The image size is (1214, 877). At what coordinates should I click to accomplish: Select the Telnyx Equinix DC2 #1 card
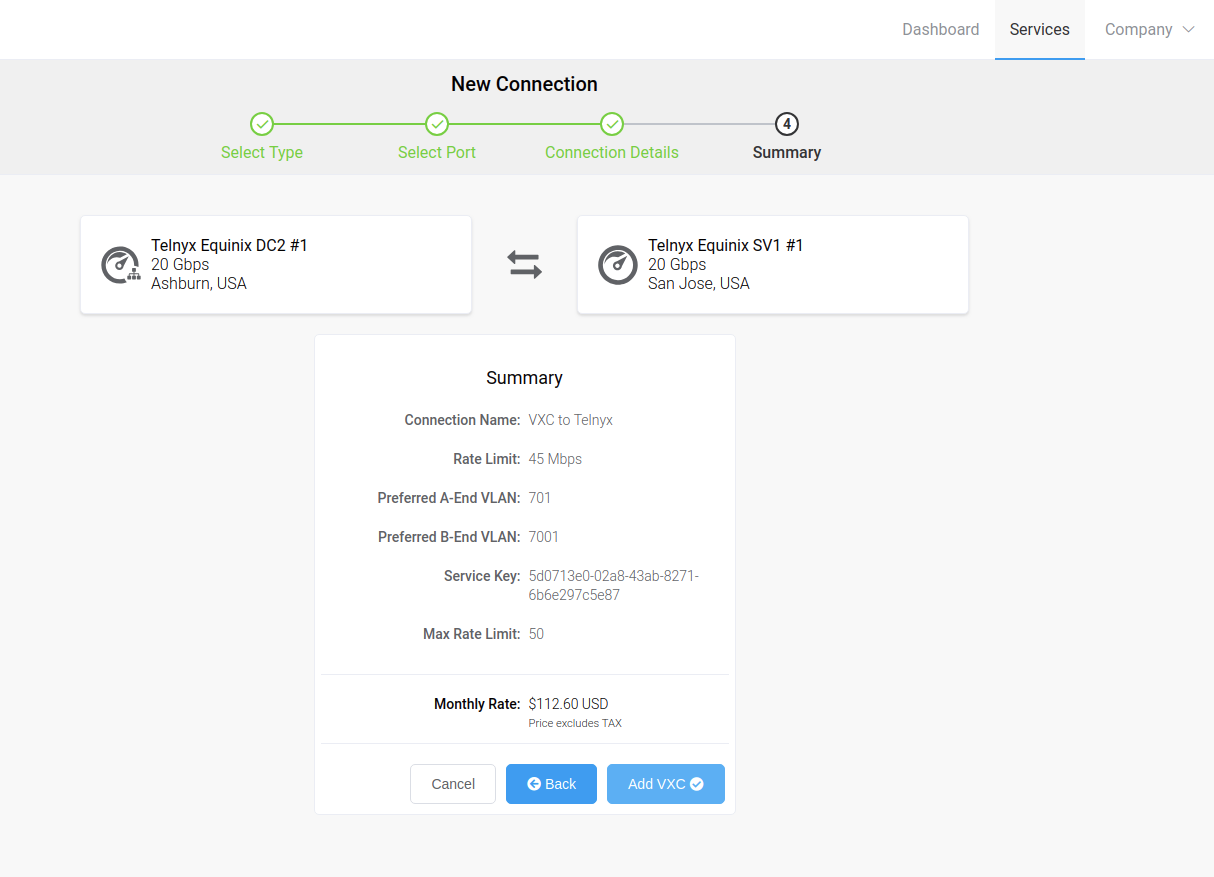(x=276, y=265)
